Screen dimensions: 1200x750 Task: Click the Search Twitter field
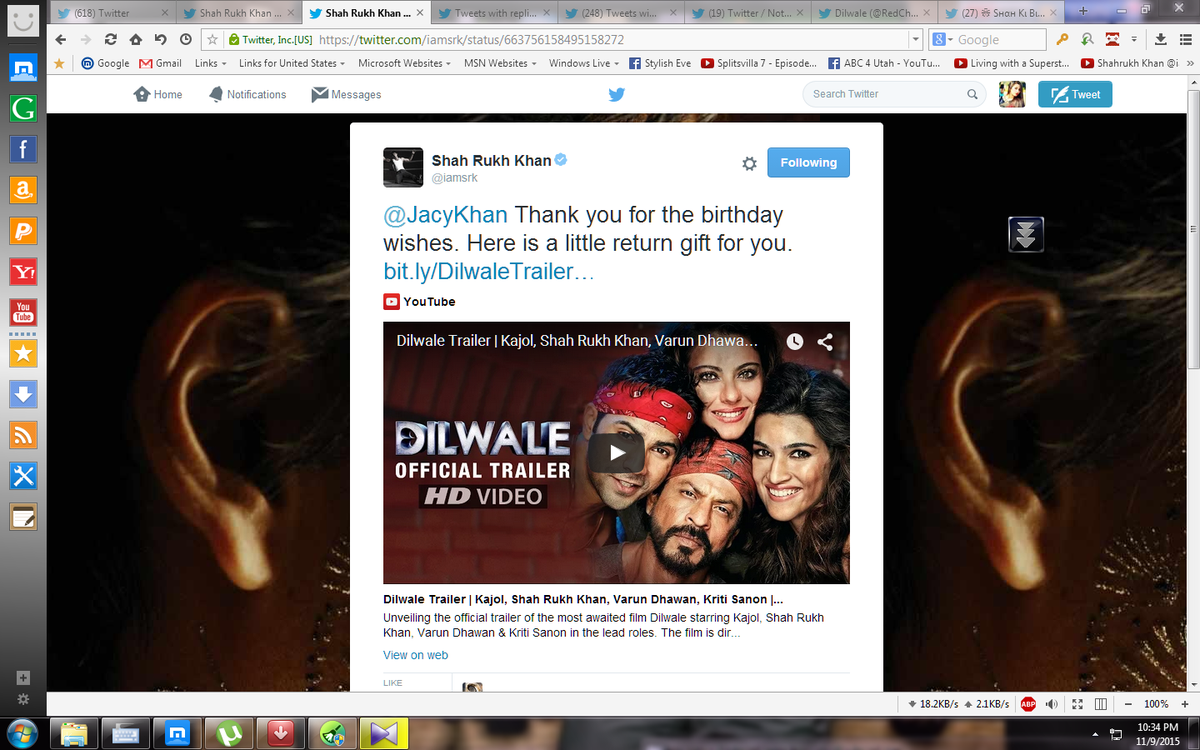click(x=894, y=94)
